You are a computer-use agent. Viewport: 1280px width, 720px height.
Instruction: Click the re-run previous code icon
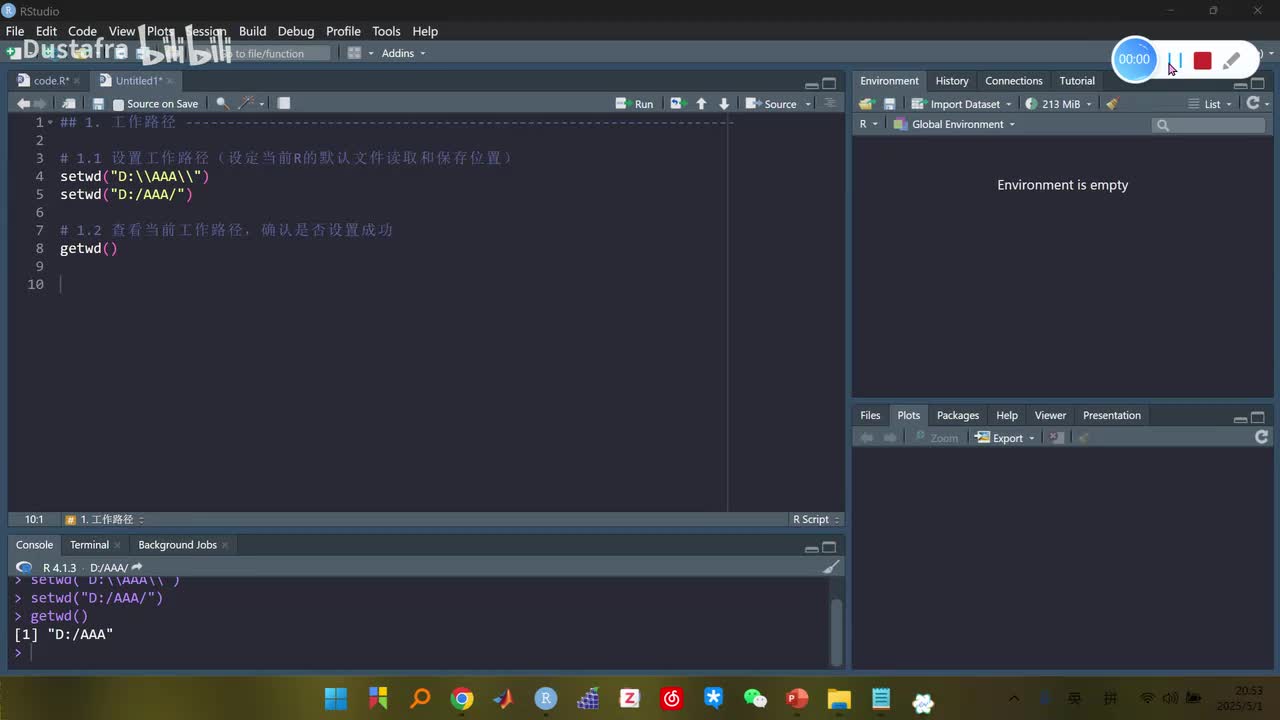[x=677, y=104]
